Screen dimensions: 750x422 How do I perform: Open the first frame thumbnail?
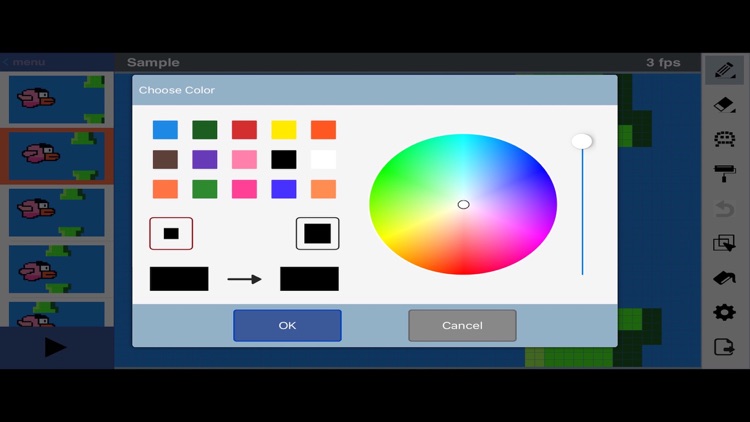[56, 99]
